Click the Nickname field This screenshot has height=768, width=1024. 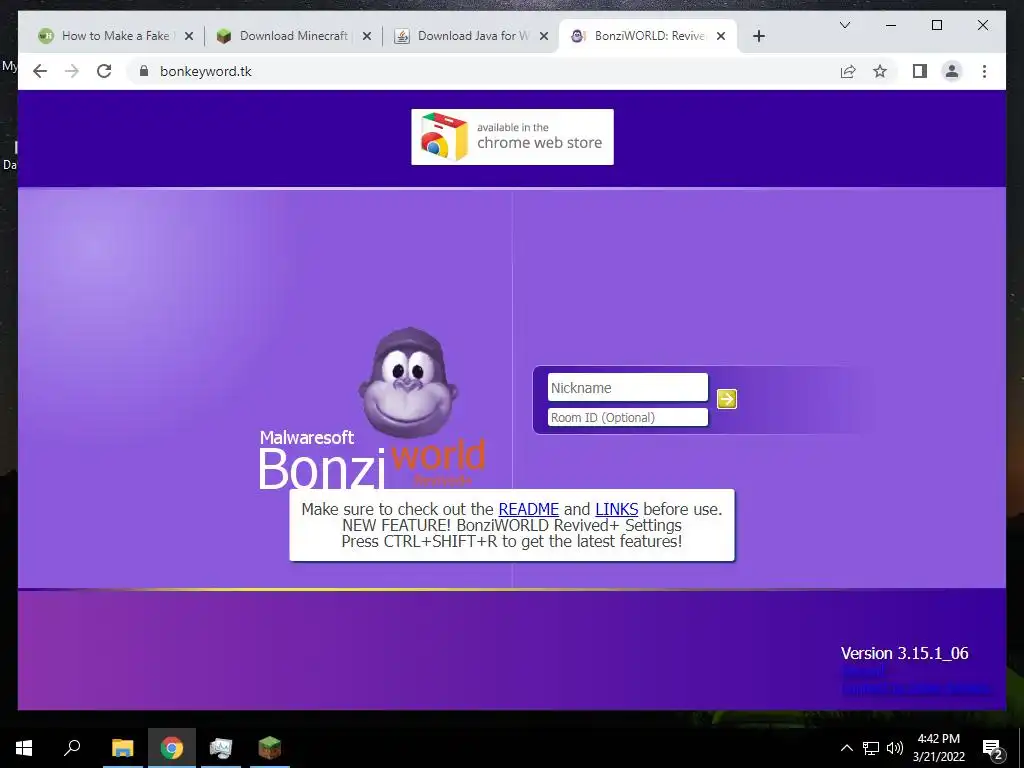click(628, 387)
